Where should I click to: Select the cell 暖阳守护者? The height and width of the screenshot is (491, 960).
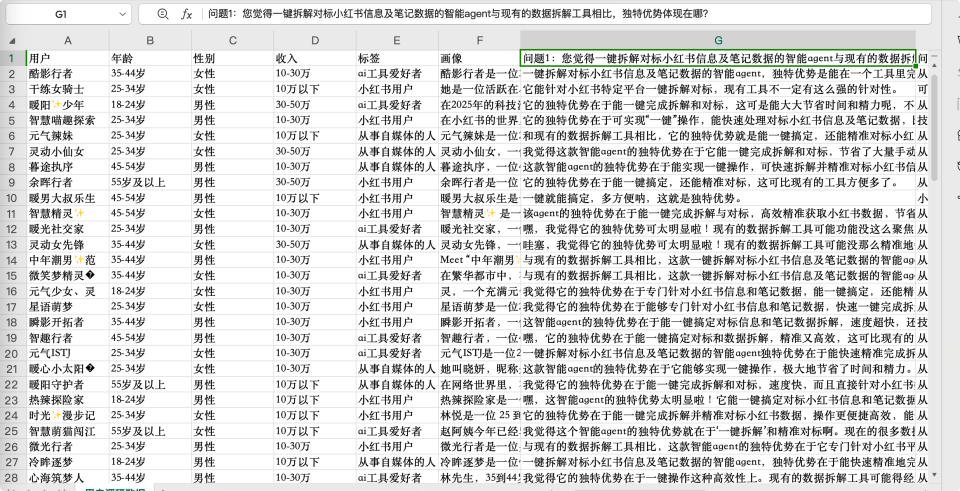click(x=68, y=384)
